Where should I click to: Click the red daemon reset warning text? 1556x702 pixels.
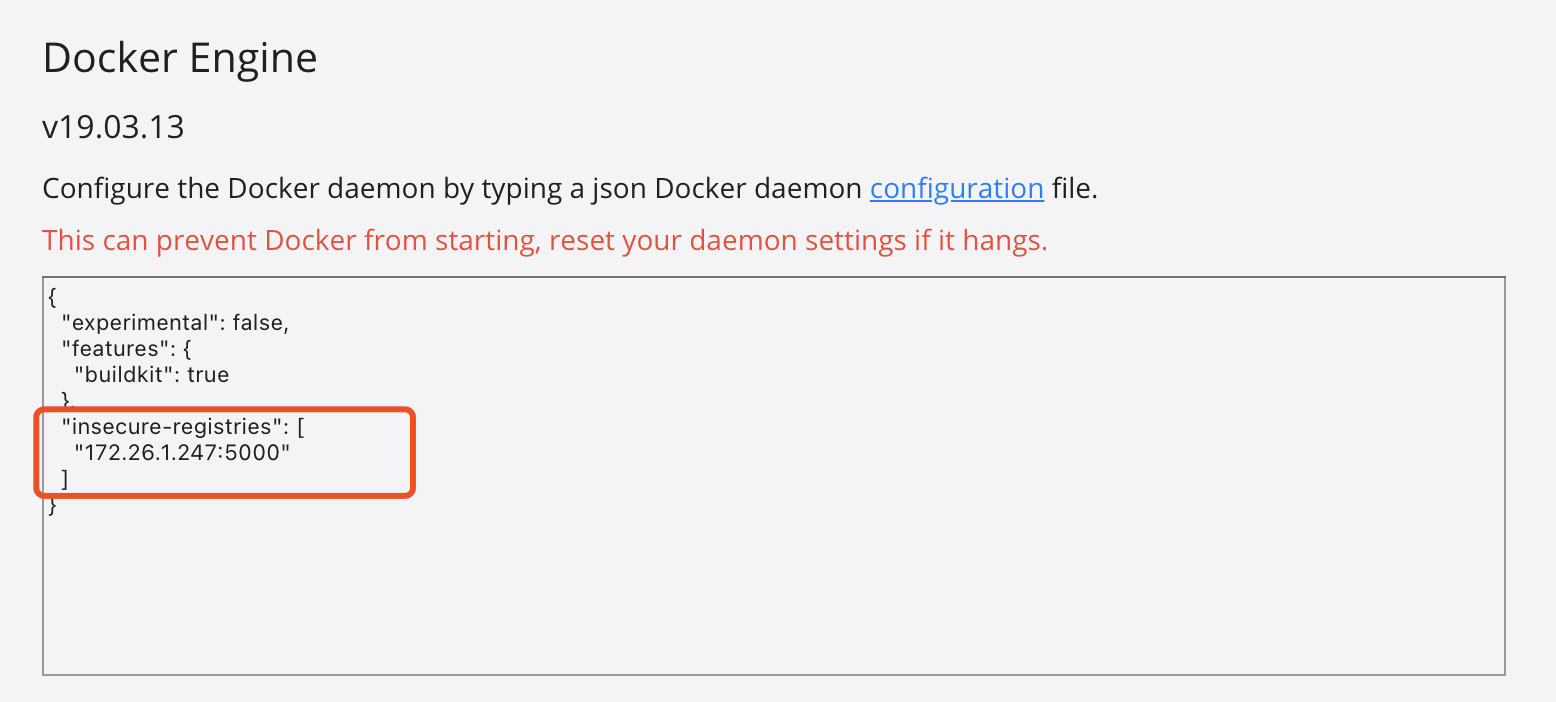(x=544, y=241)
